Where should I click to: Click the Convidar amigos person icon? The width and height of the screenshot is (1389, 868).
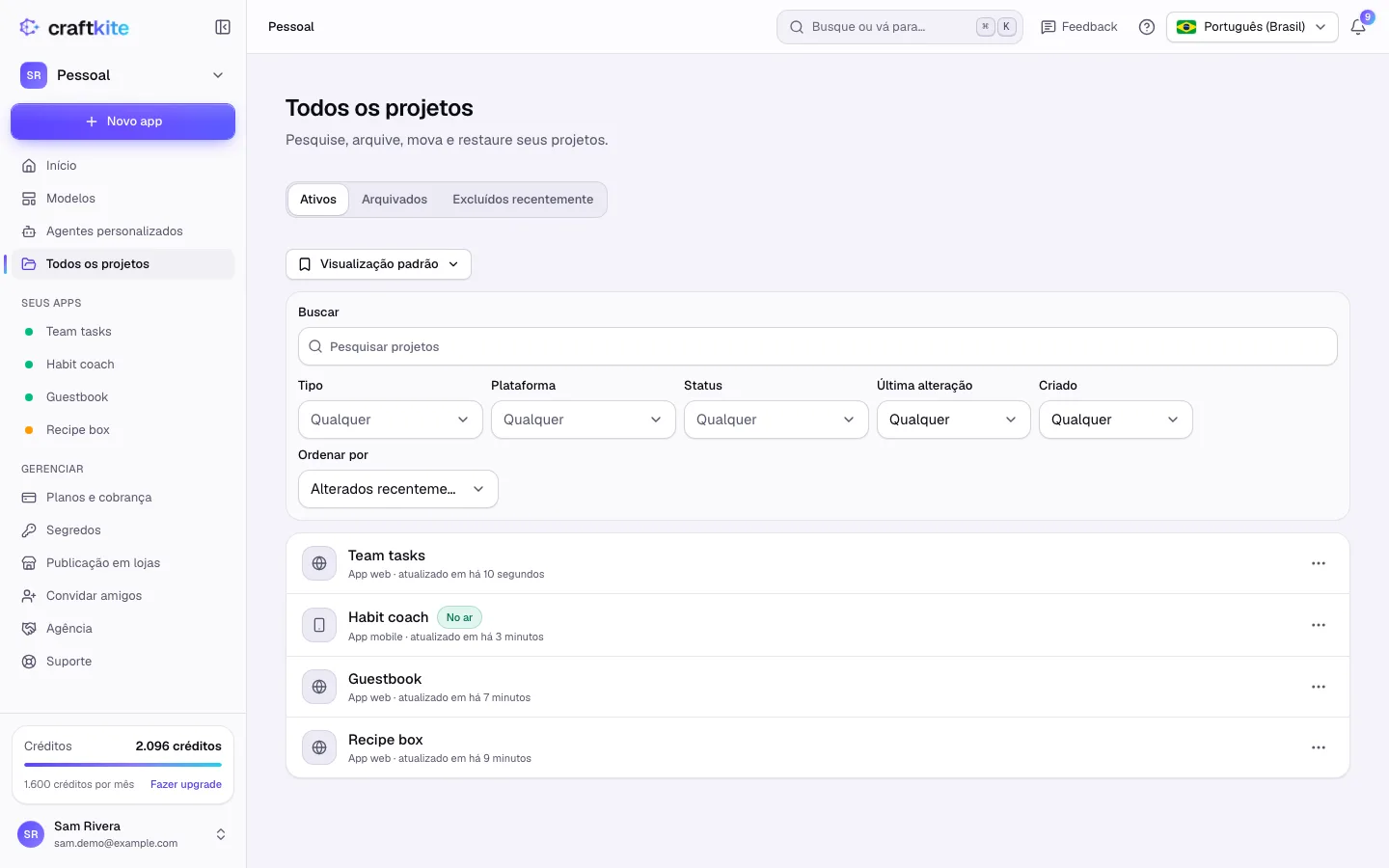(x=29, y=596)
